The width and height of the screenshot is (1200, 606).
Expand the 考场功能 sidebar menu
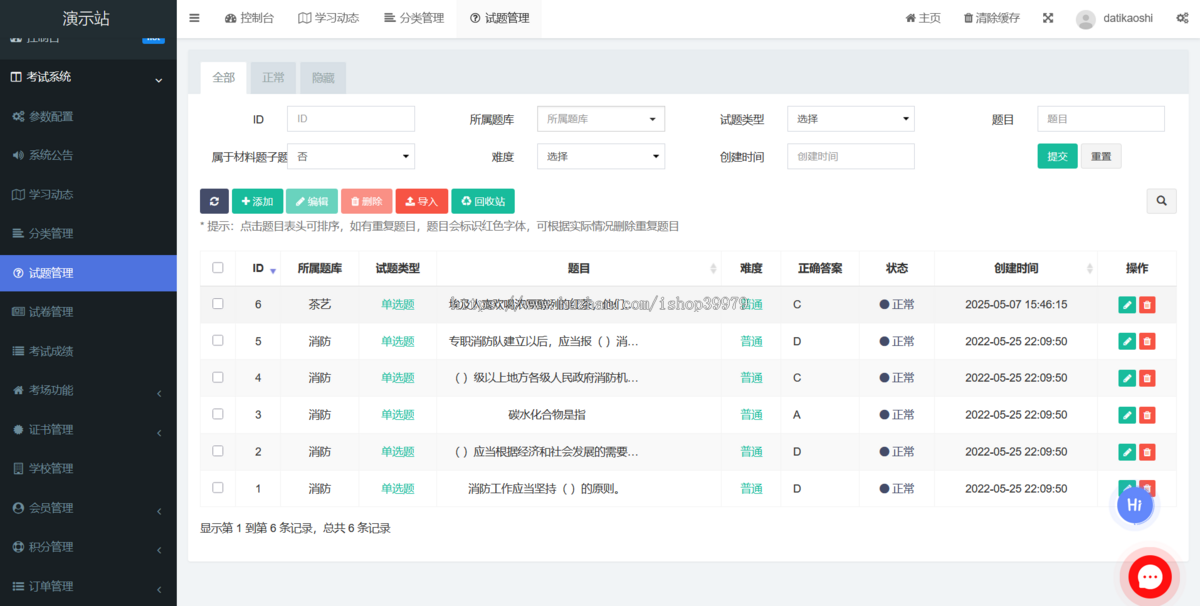[x=88, y=390]
